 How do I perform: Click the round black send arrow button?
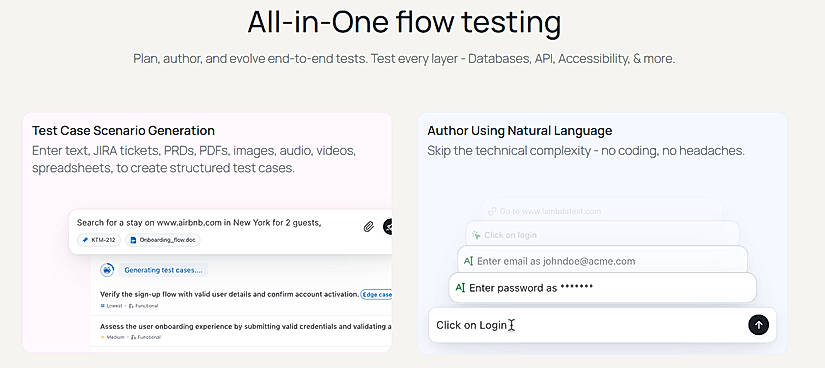tap(758, 325)
